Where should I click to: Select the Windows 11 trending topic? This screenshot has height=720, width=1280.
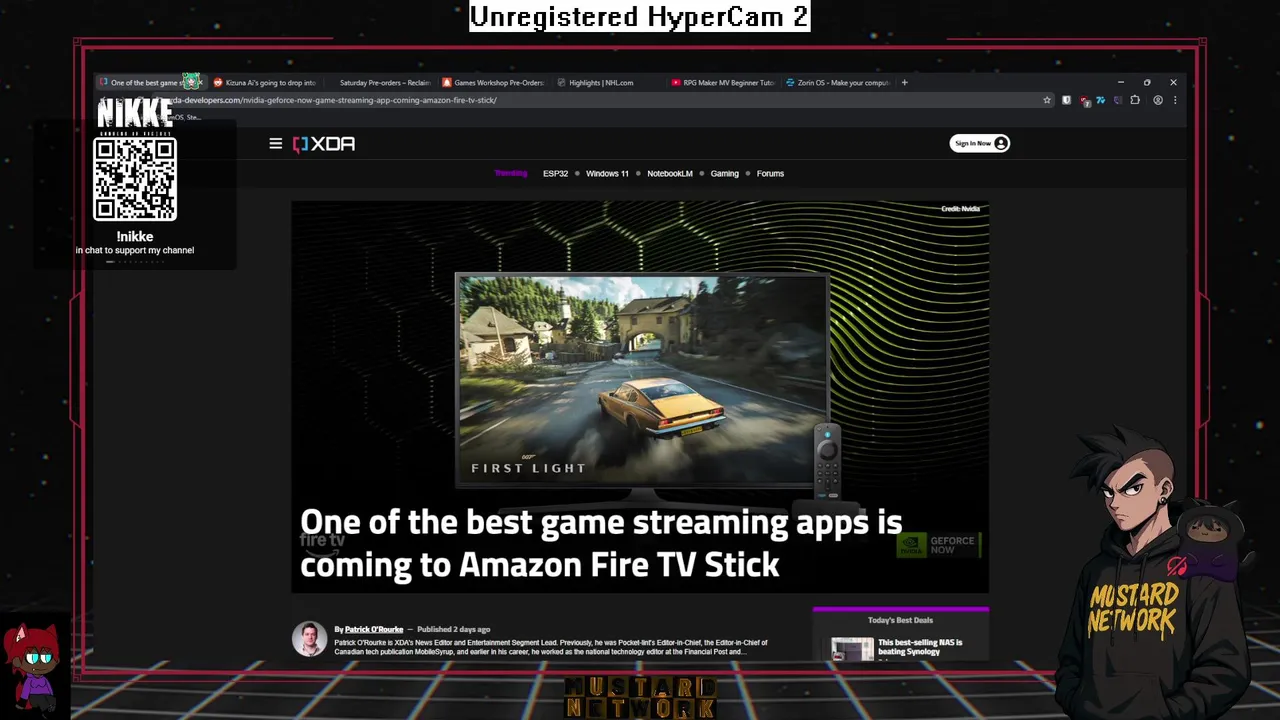(x=607, y=174)
